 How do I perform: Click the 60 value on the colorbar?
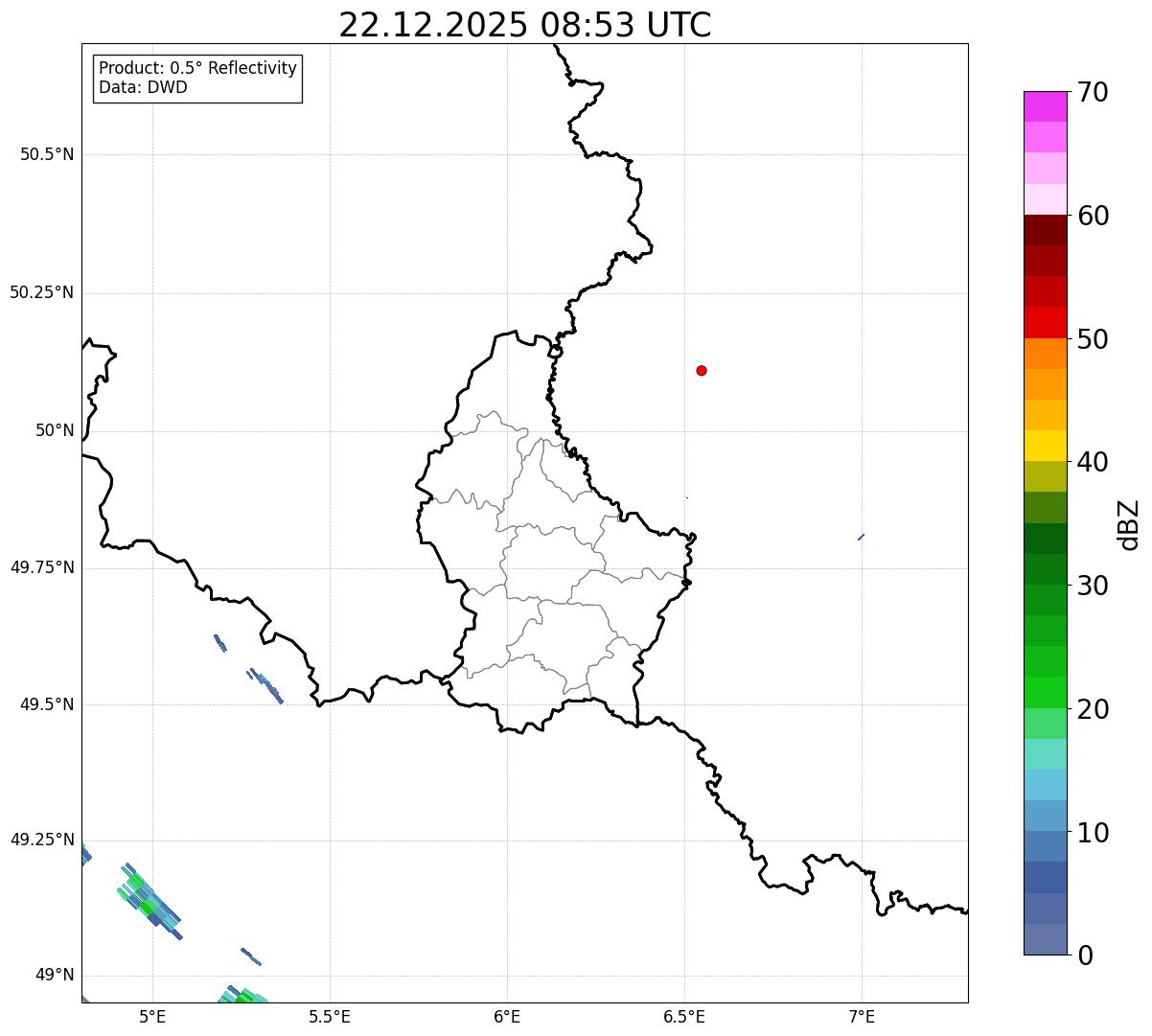click(1093, 216)
